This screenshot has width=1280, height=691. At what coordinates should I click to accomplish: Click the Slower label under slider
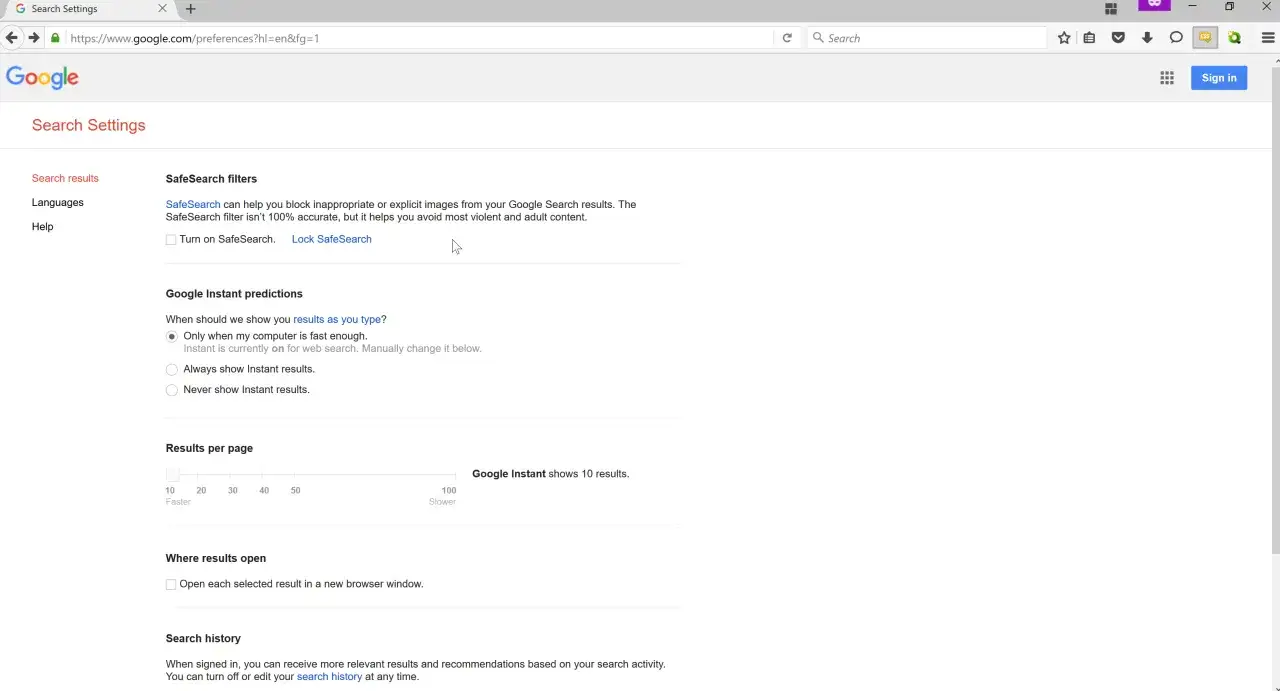442,502
